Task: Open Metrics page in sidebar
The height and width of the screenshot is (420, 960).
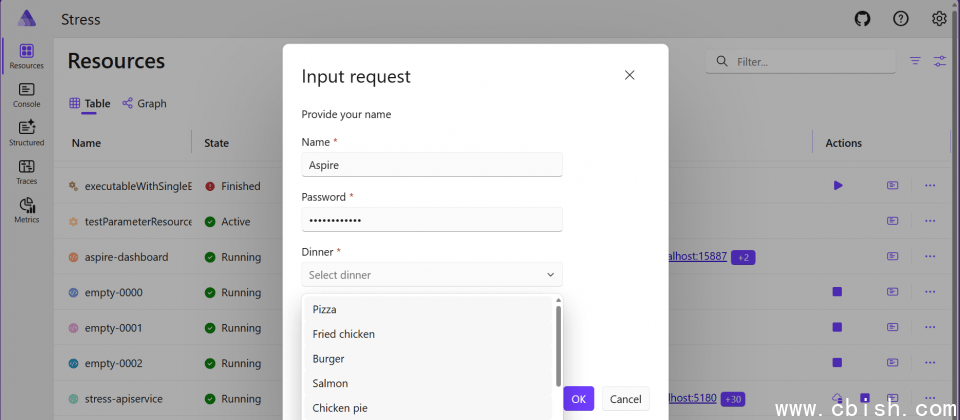Action: (x=26, y=210)
